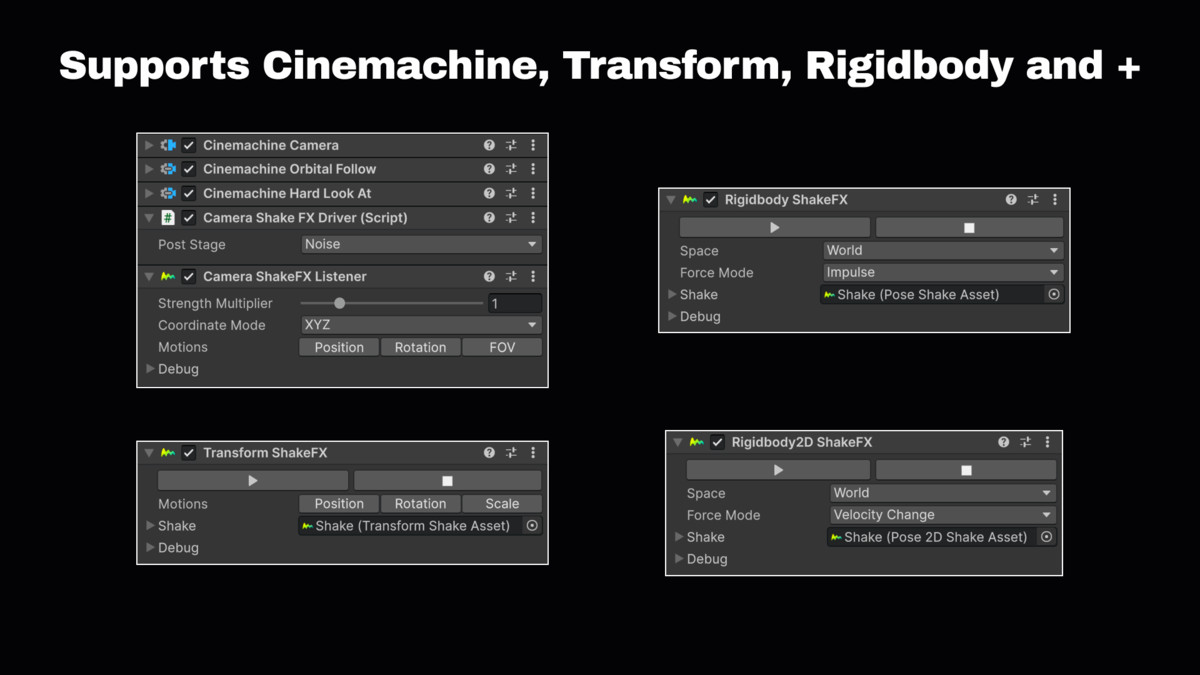Toggle FOV motion in Camera ShakeFX Listener
Screen dimensions: 1200x675
point(502,347)
